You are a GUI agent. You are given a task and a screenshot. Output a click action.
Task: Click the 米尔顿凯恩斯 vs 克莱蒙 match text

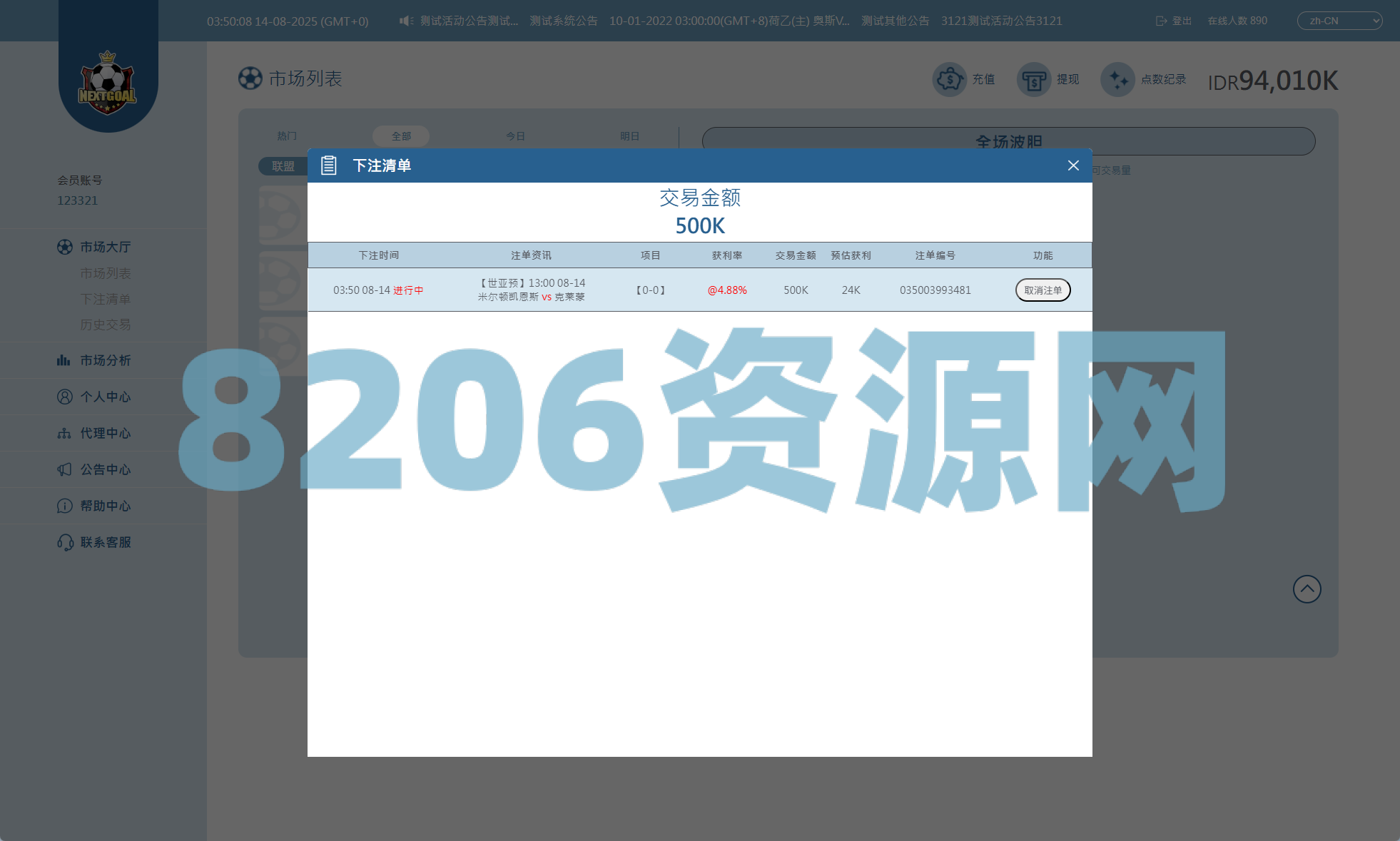coord(531,297)
